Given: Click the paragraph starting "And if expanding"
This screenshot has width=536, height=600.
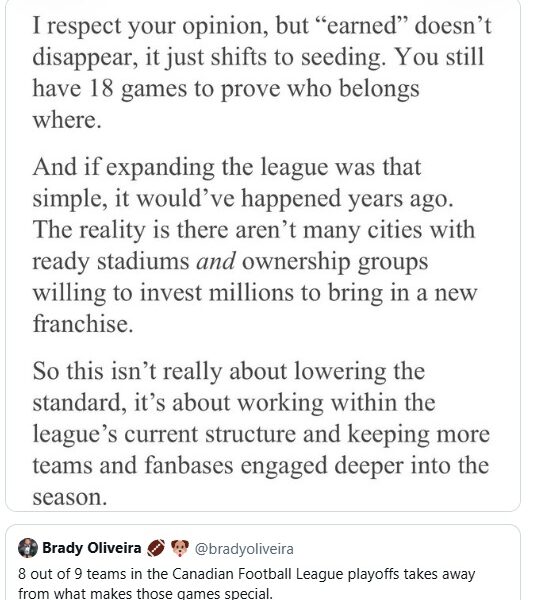Looking at the screenshot, I should coord(255,245).
